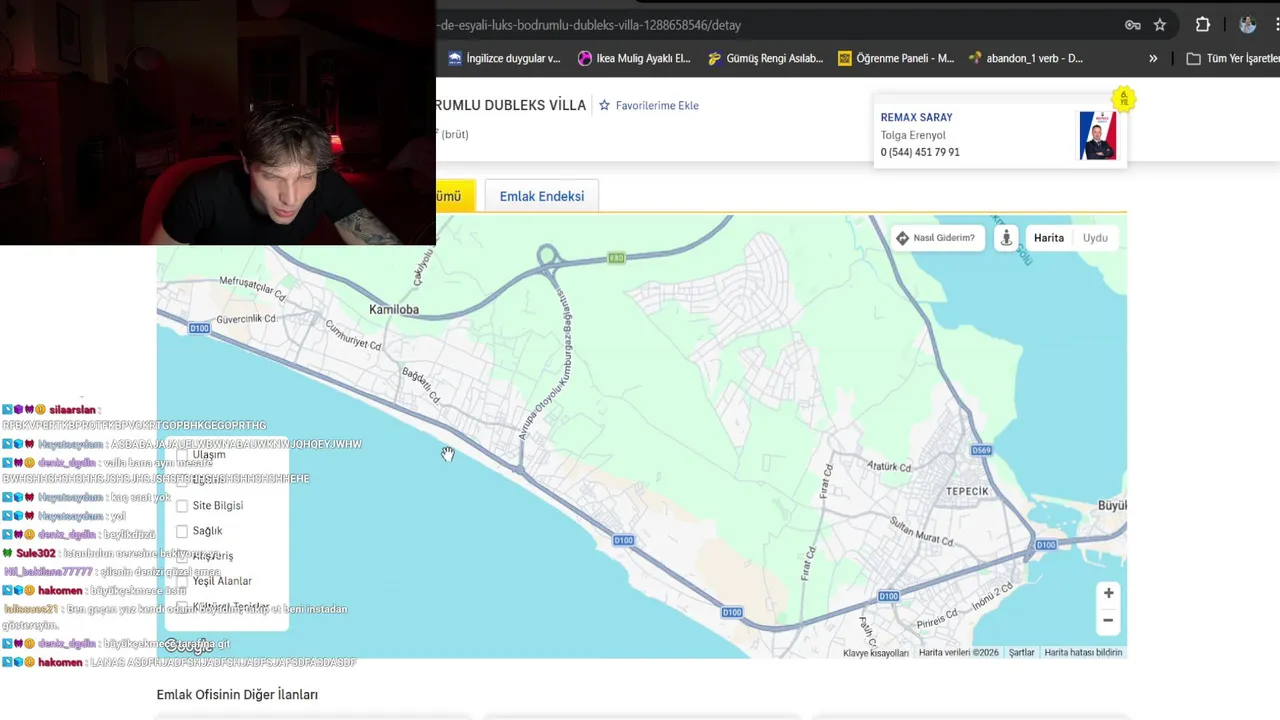This screenshot has width=1280, height=720.
Task: Open the Tüm Yer İşaretleri bookmarks folder
Action: tap(1232, 58)
